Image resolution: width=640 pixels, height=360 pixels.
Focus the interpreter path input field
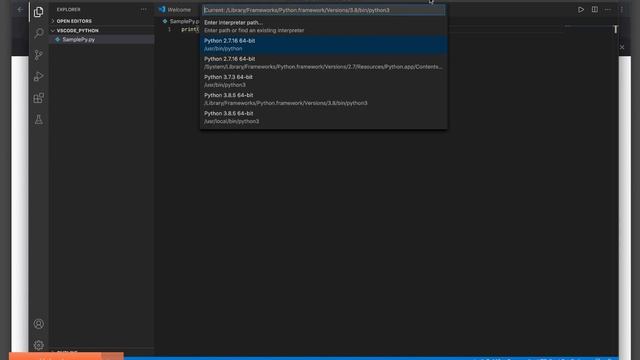(x=324, y=10)
